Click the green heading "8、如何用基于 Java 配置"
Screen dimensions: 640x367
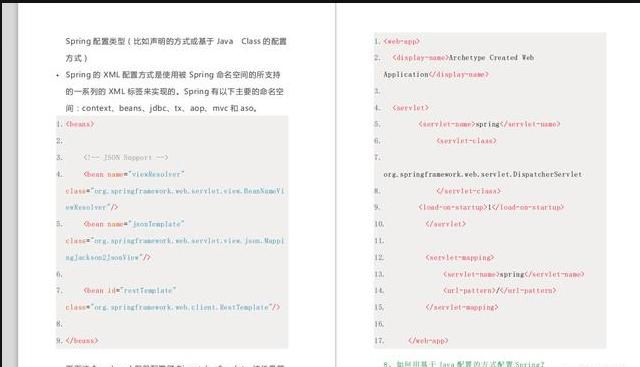[x=464, y=363]
